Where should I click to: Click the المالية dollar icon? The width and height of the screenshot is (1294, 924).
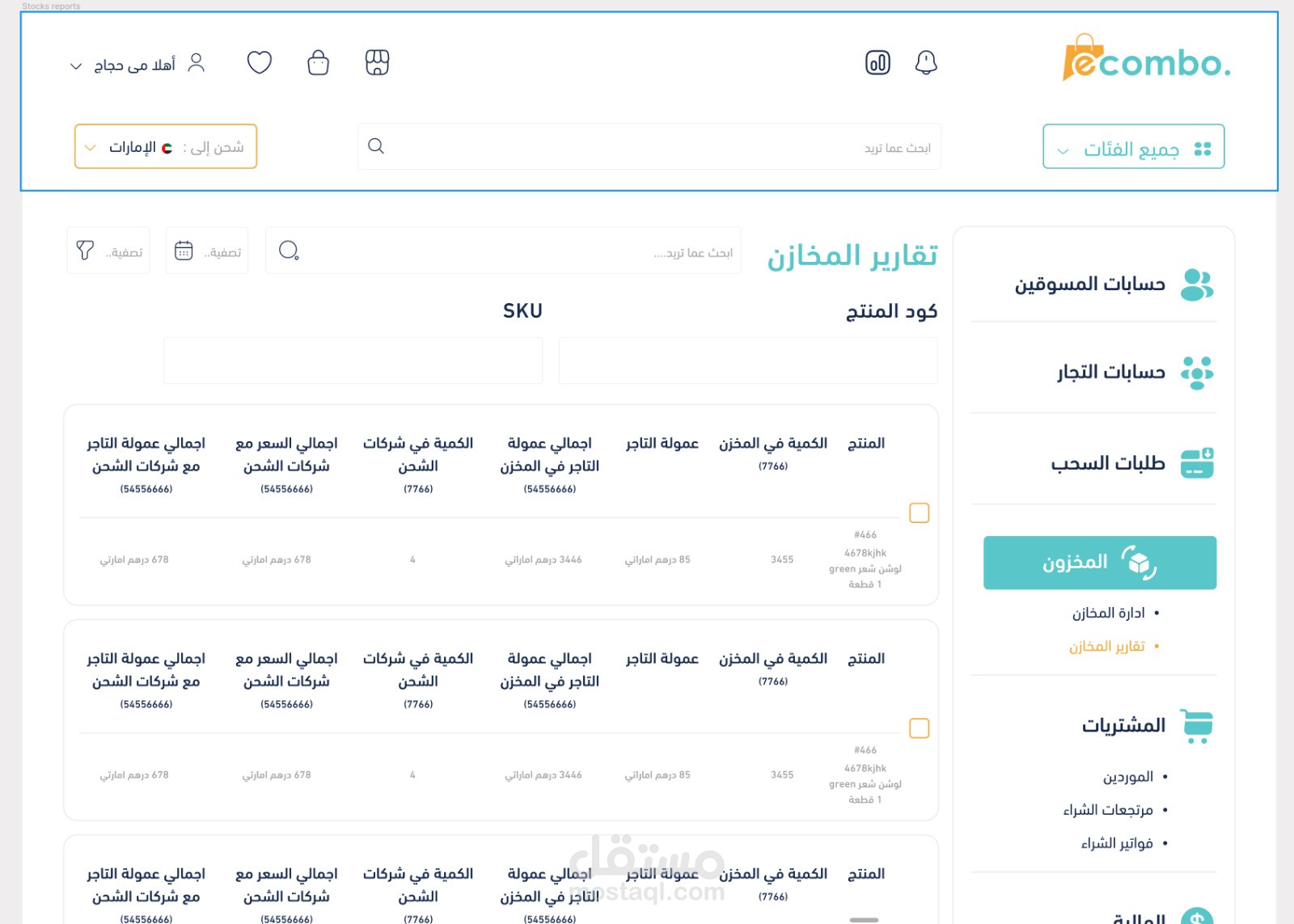1197,917
